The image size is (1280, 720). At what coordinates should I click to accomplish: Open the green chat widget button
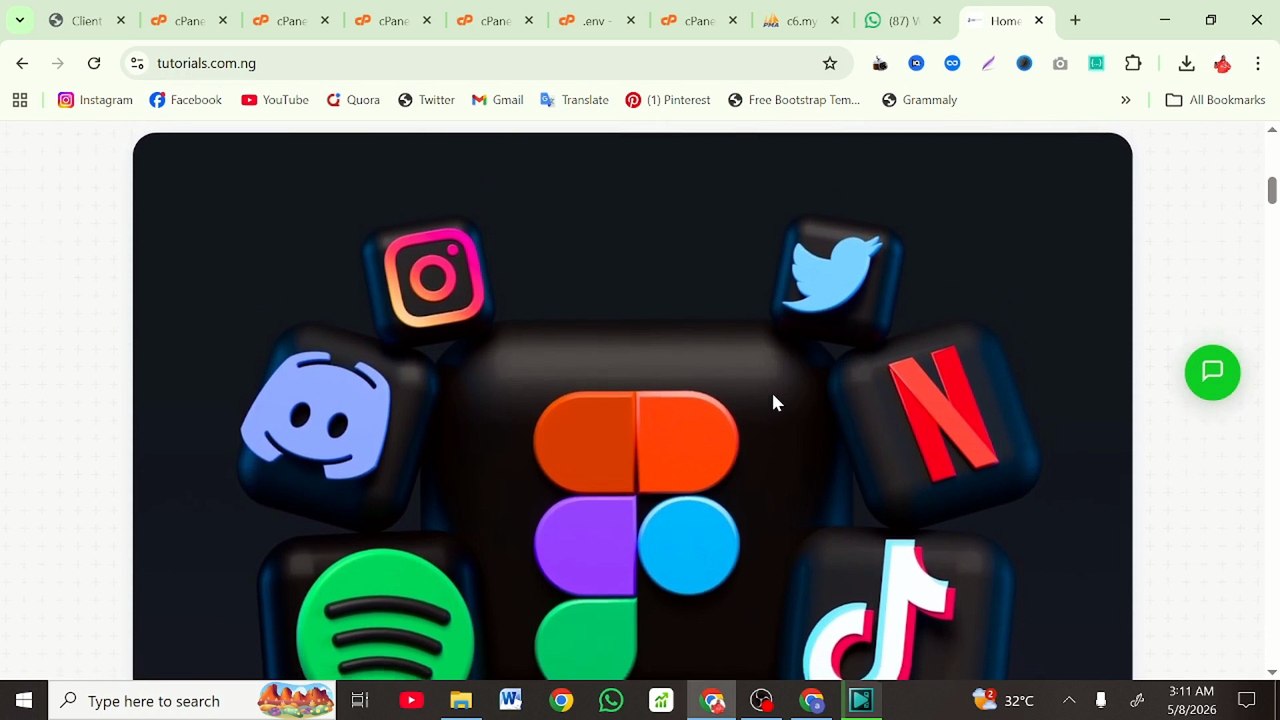[x=1212, y=372]
